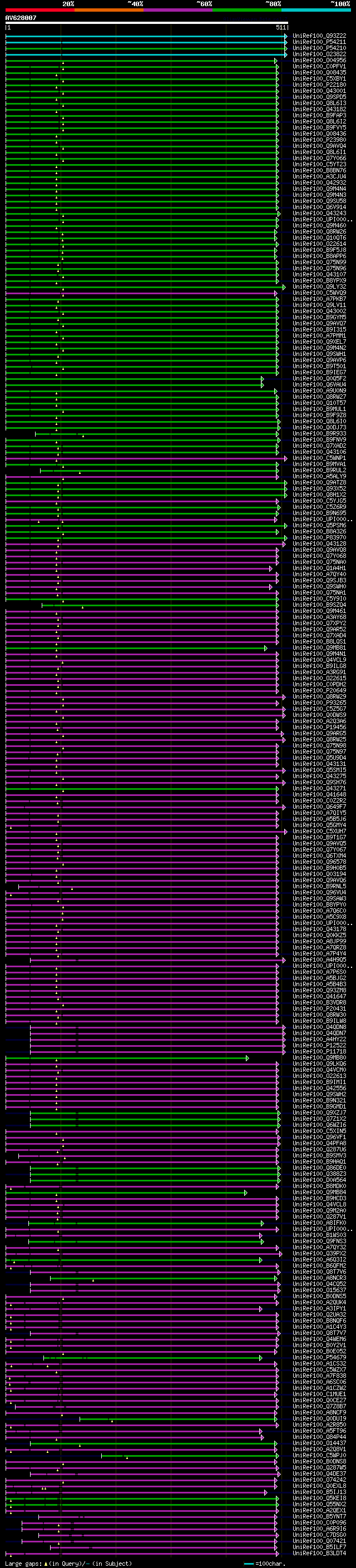Select hit label UniRef100_O04956
356x1568 pixels.
pos(319,60)
